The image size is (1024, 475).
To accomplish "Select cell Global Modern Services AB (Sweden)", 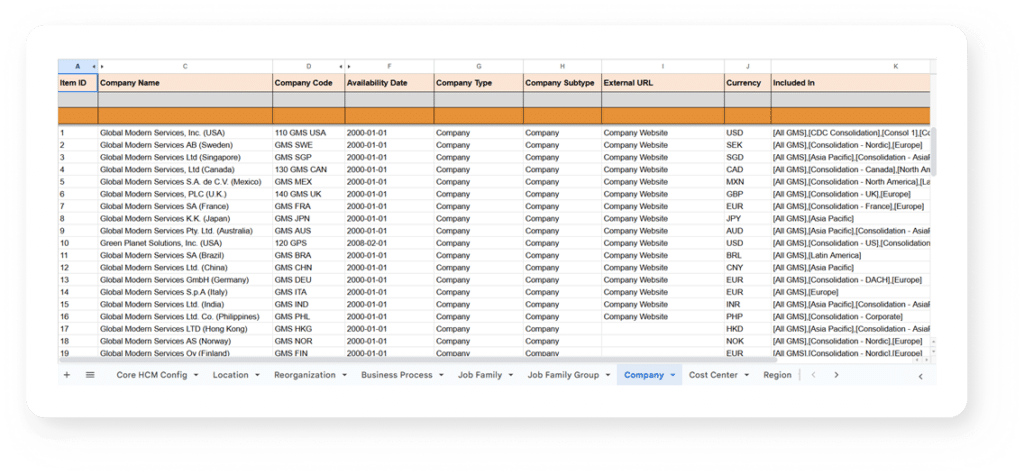I will [x=185, y=145].
